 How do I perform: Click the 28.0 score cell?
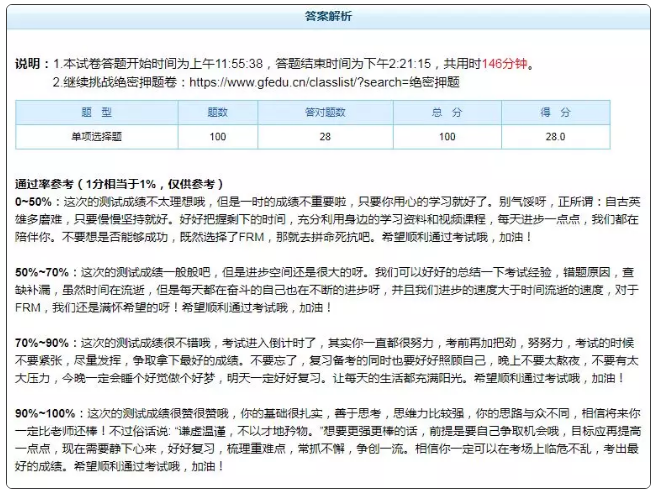coord(556,137)
